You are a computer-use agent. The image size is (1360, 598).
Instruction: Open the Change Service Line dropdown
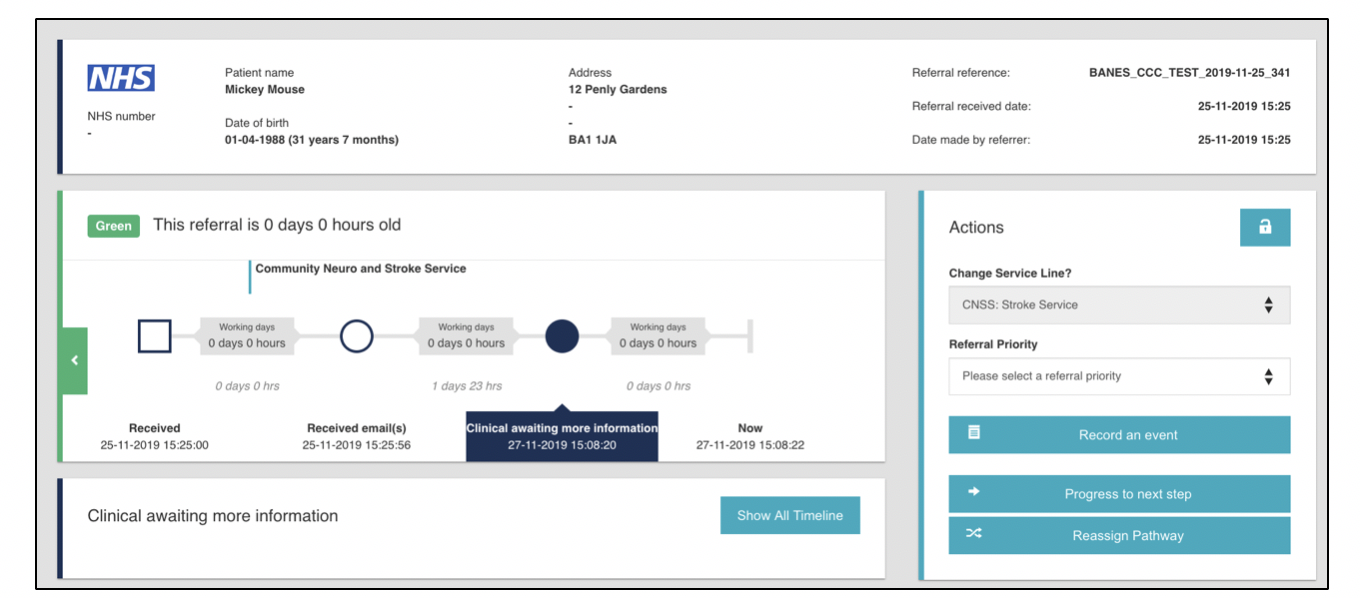point(1119,305)
